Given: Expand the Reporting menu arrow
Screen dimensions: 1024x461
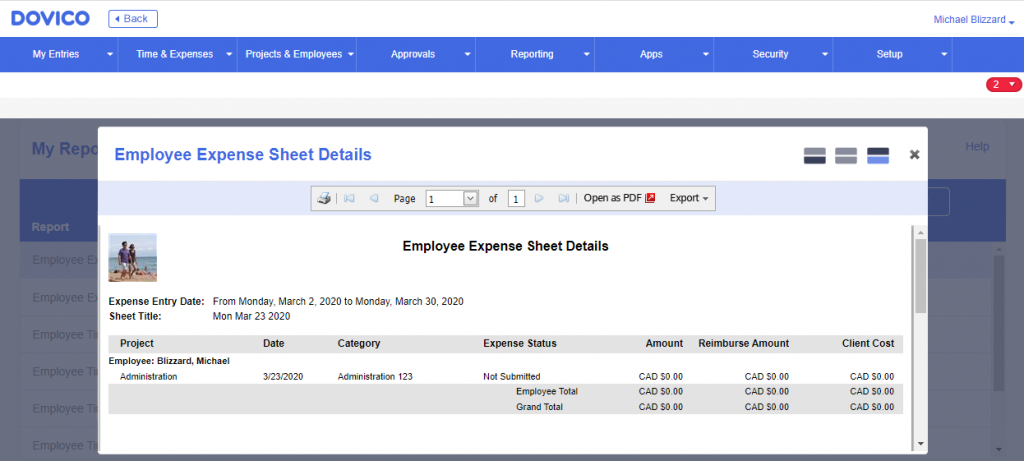Looking at the screenshot, I should point(586,55).
